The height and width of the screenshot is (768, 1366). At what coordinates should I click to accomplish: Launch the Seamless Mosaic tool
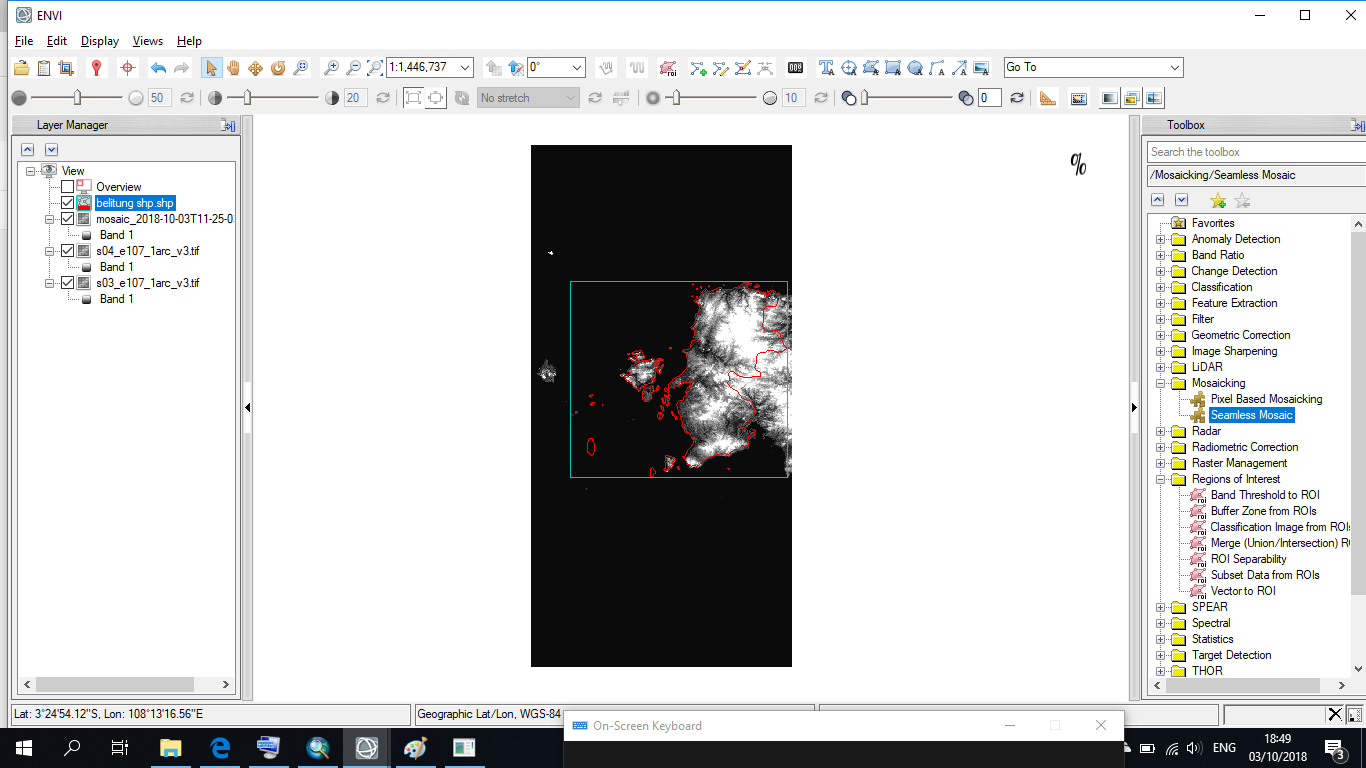tap(1251, 415)
